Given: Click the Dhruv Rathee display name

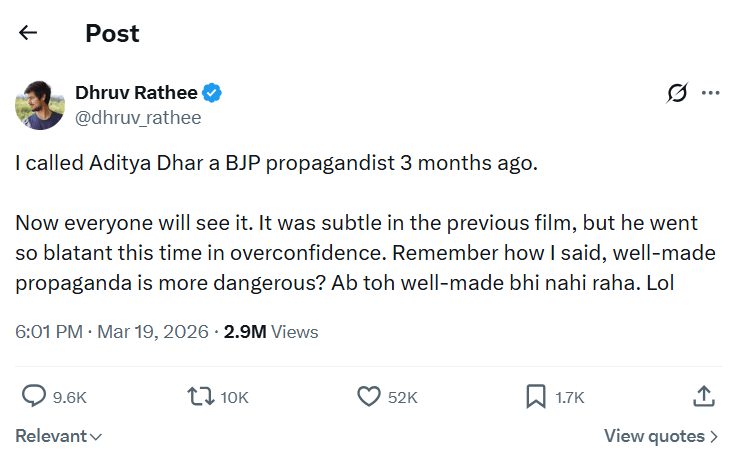Looking at the screenshot, I should [136, 93].
